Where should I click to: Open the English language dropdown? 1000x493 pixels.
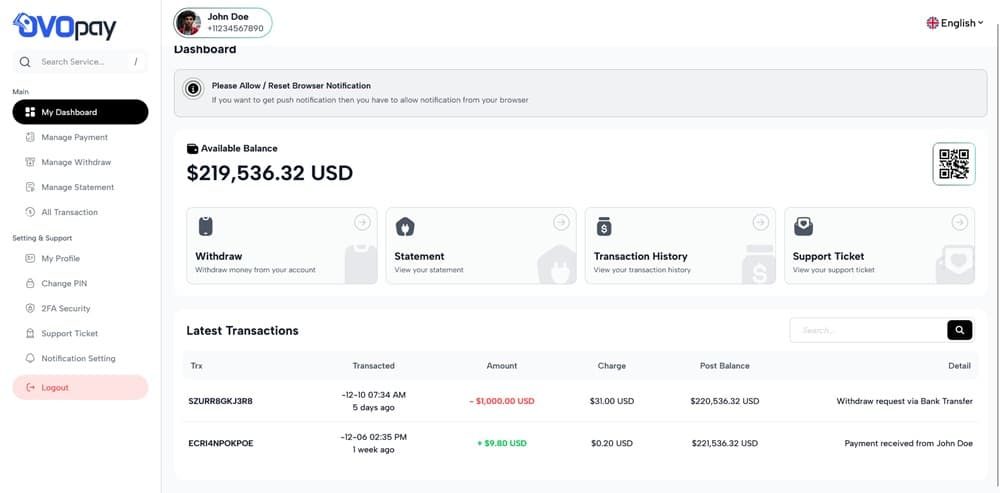tap(955, 23)
